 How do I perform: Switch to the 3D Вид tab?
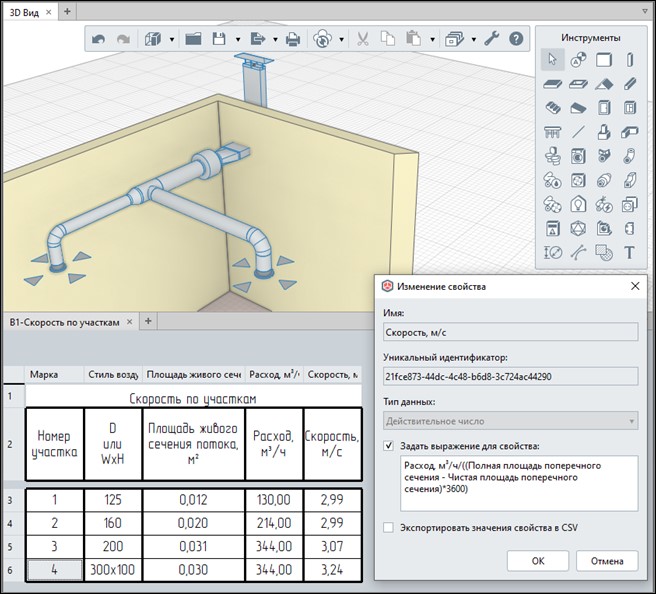(24, 13)
